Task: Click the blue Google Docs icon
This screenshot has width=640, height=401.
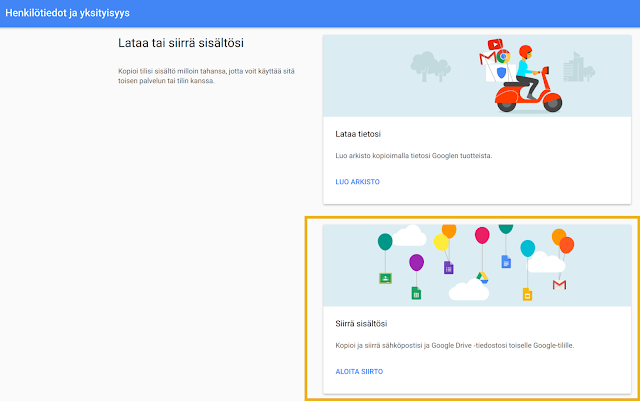Action: 506,262
